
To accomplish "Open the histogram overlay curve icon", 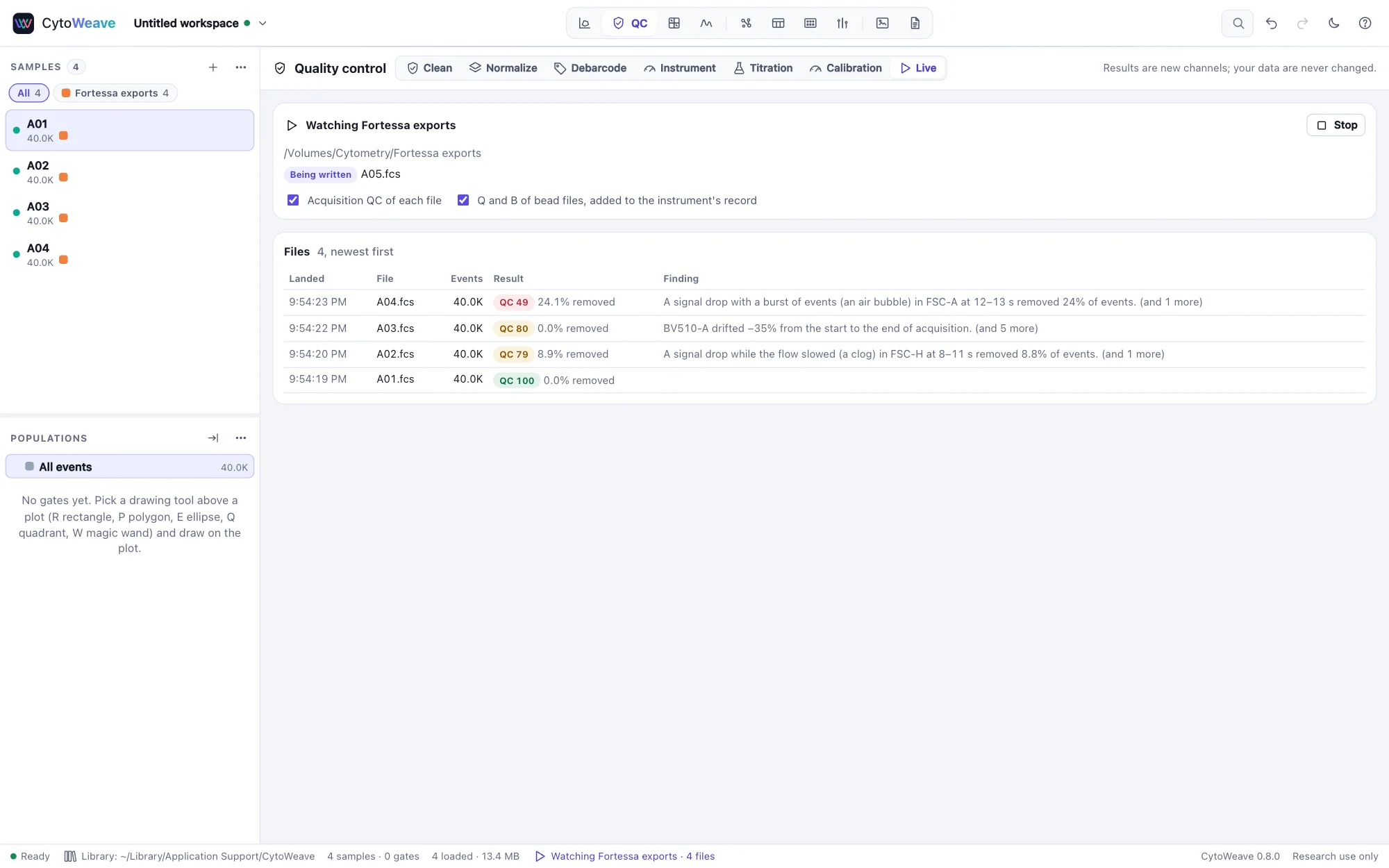I will click(706, 23).
